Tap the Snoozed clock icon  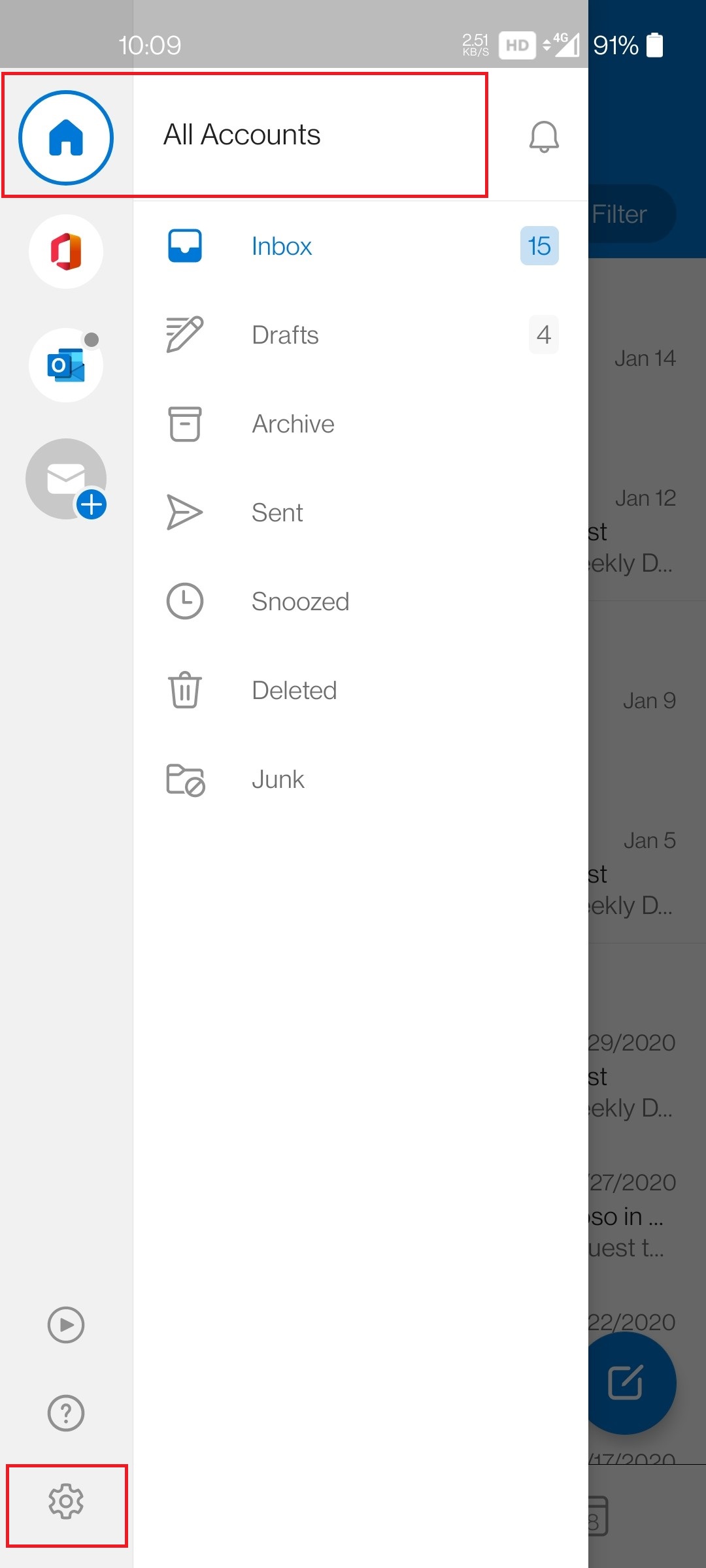(x=185, y=601)
